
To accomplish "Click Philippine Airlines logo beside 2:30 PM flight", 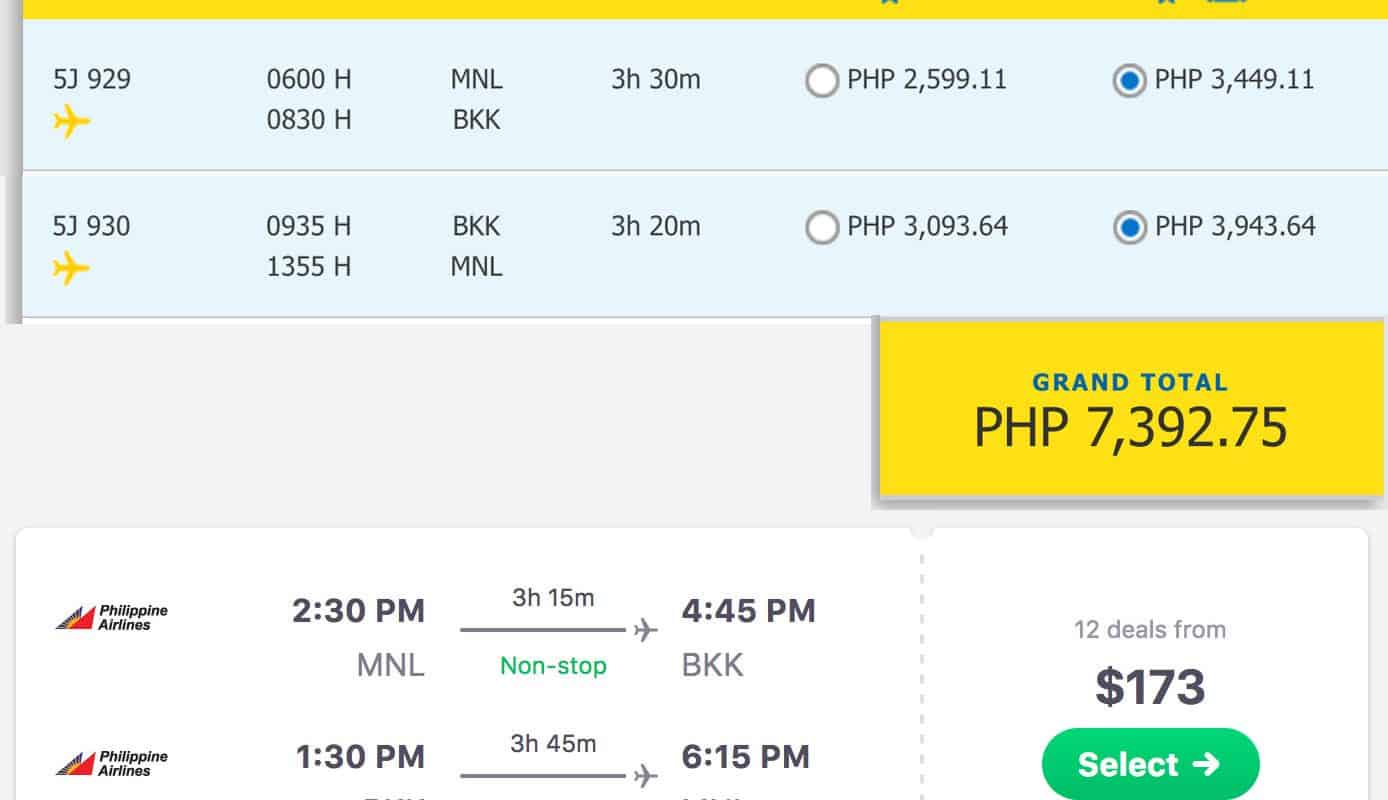I will 111,617.
